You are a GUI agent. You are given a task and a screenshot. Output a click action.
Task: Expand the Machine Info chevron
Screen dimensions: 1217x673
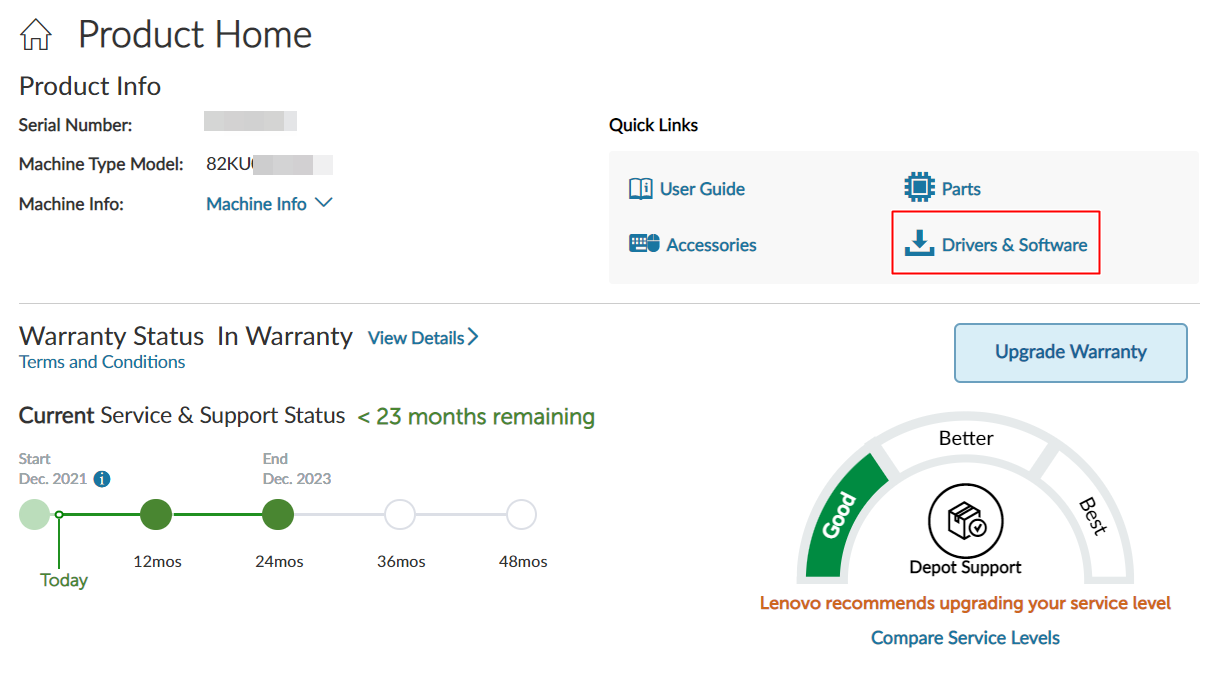point(323,203)
